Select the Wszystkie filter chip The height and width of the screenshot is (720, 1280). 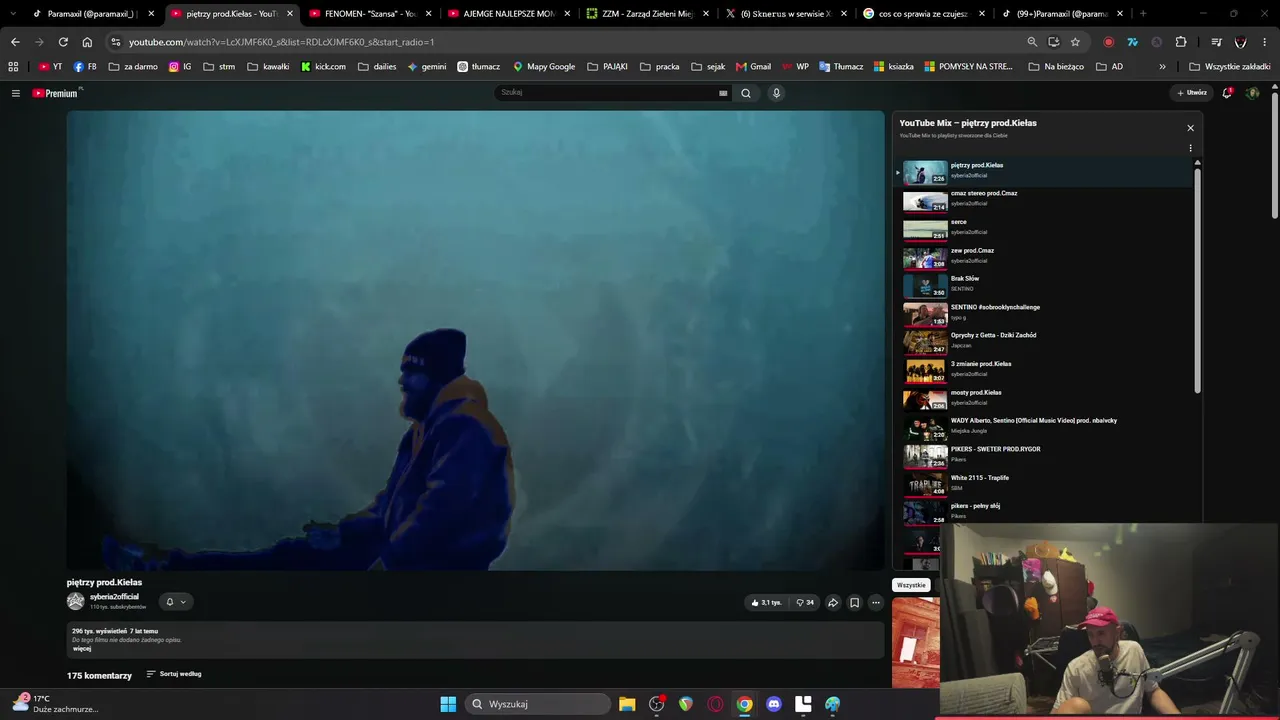(x=911, y=585)
